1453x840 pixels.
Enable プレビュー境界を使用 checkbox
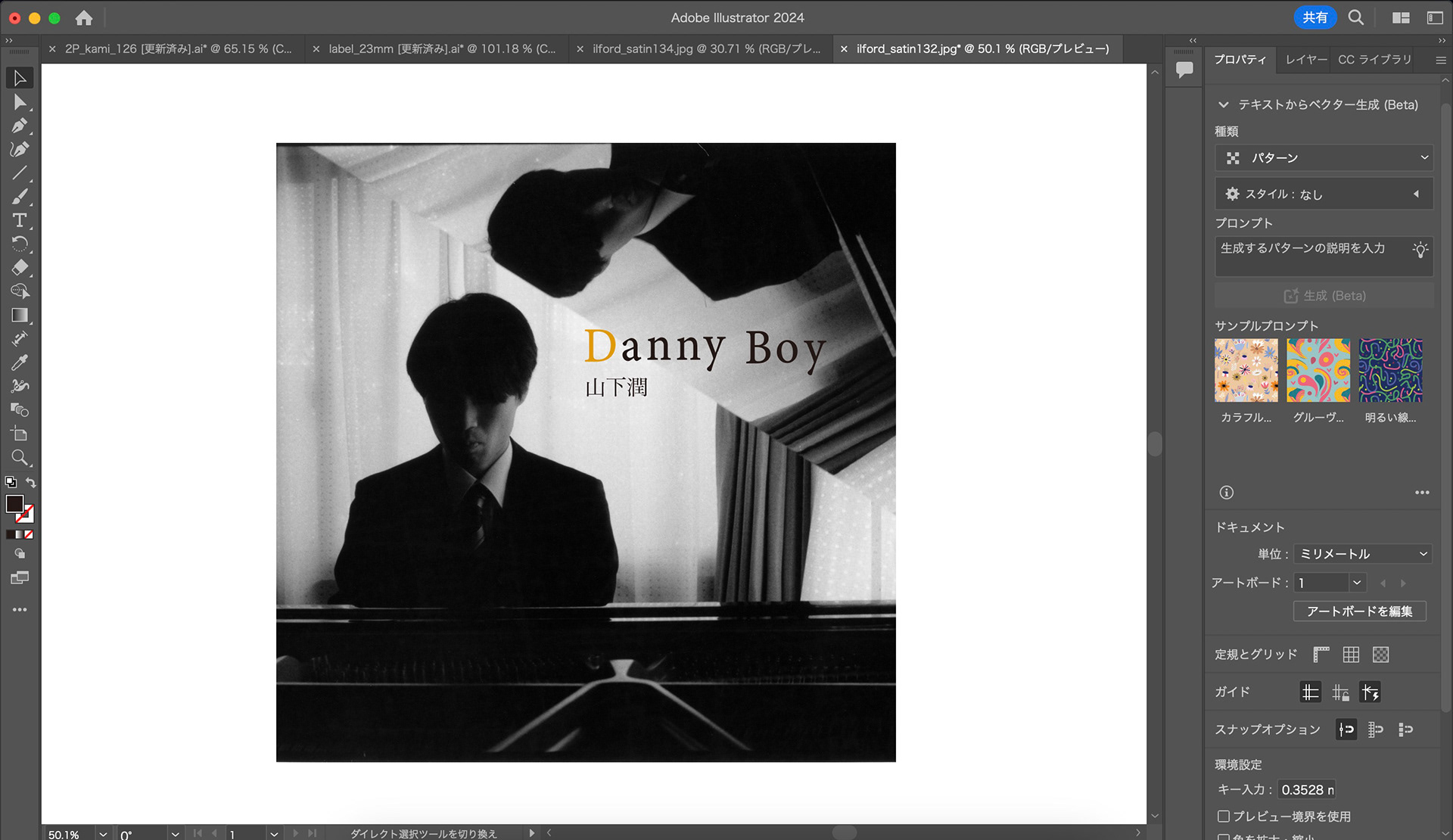click(1223, 816)
